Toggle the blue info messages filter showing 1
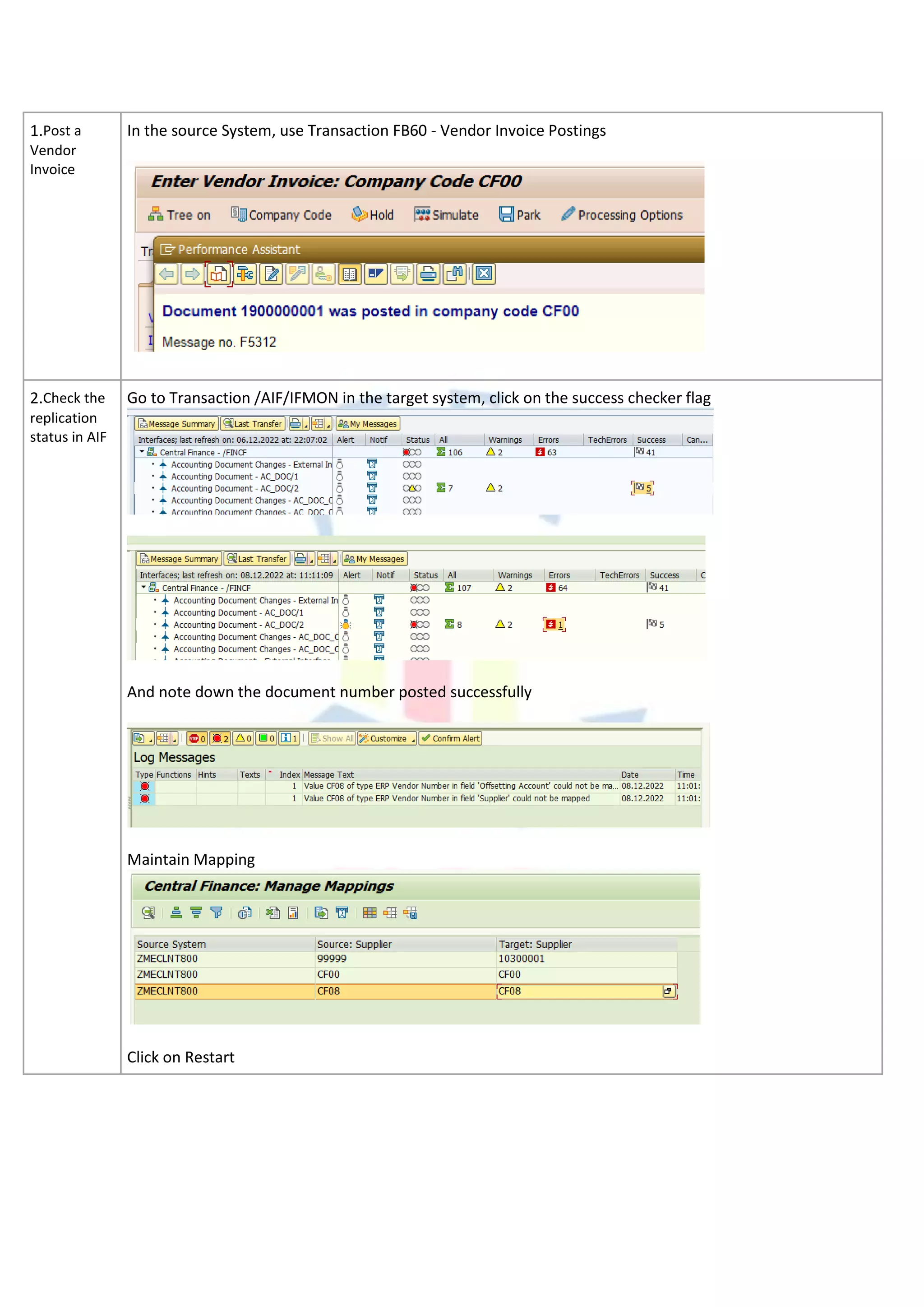This screenshot has width=924, height=1307. [x=289, y=738]
